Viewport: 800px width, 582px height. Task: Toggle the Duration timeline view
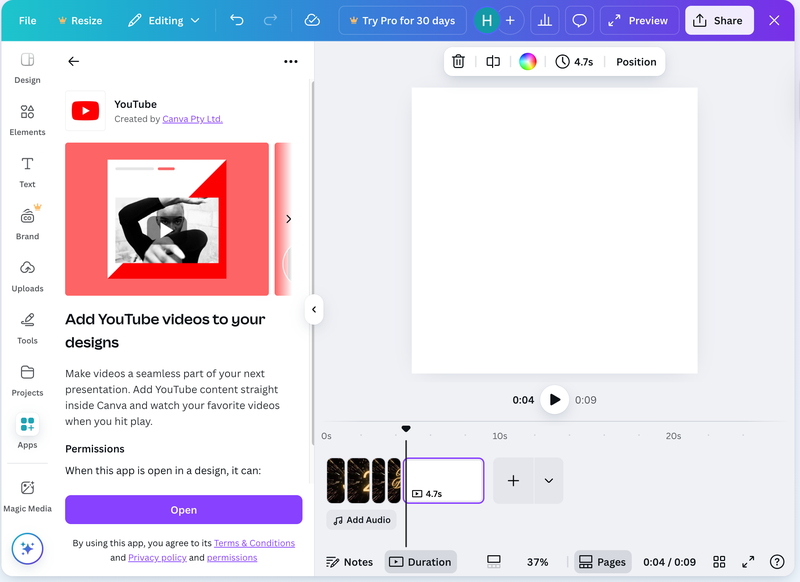420,562
